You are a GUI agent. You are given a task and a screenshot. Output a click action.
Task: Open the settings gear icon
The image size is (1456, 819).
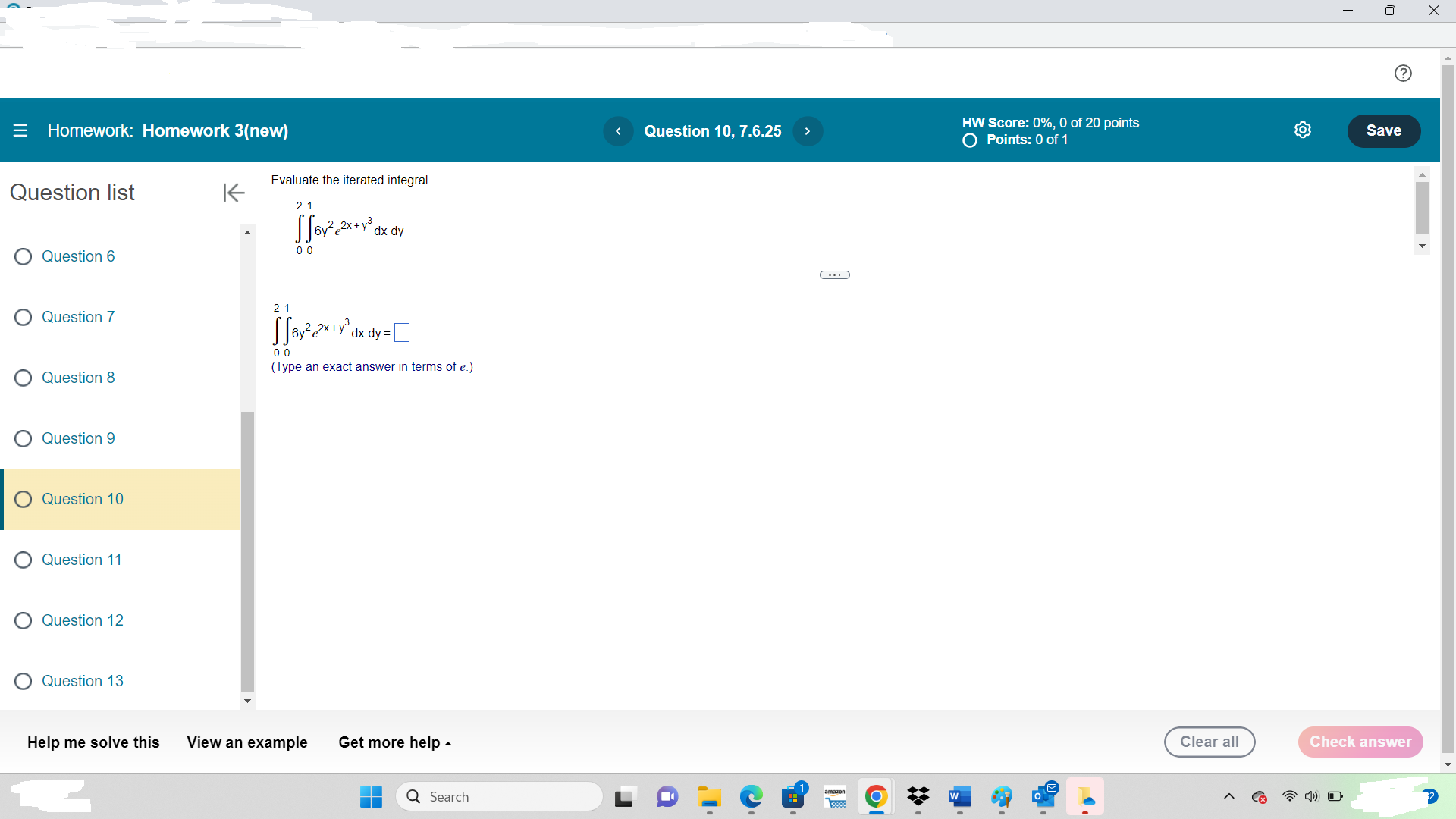(1302, 130)
